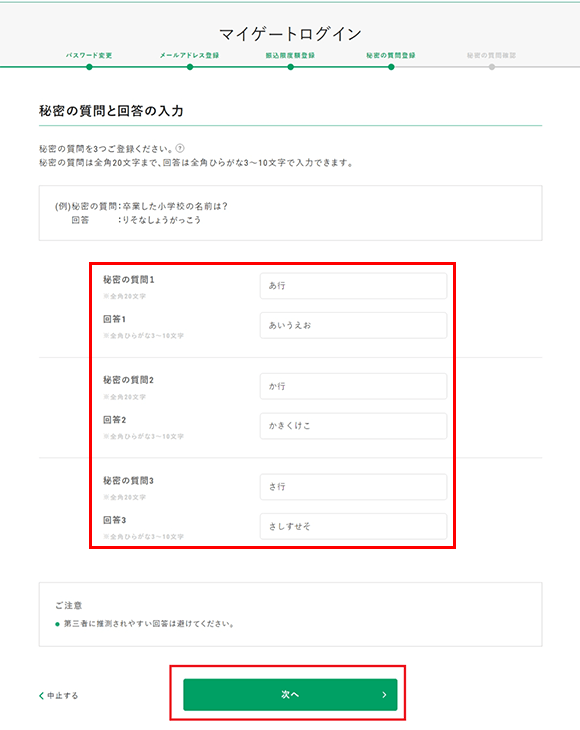Click the help question mark icon
The width and height of the screenshot is (580, 730).
(180, 149)
